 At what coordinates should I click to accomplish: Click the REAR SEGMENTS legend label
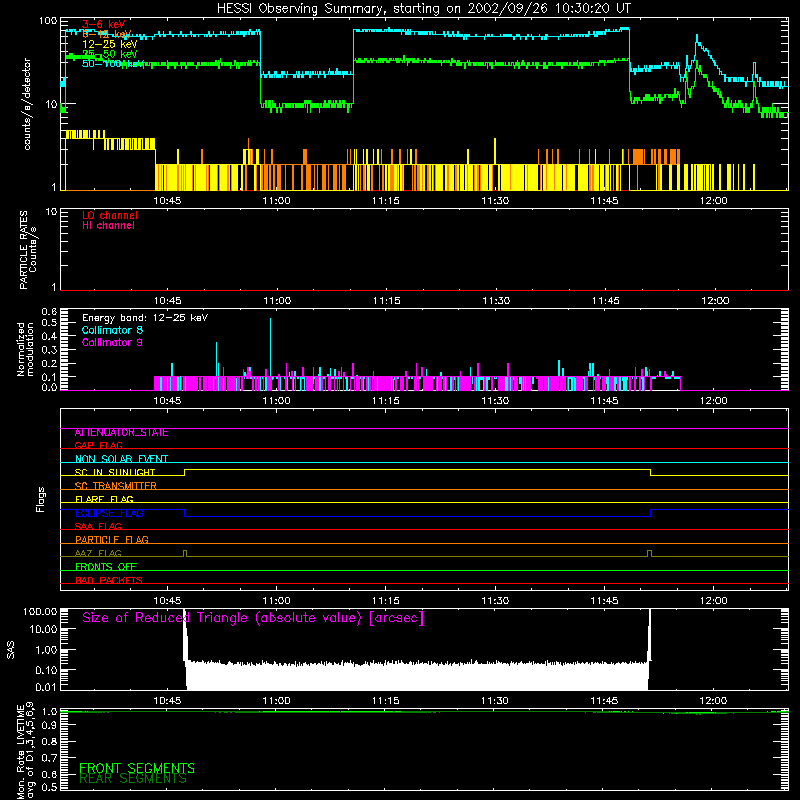pyautogui.click(x=133, y=779)
